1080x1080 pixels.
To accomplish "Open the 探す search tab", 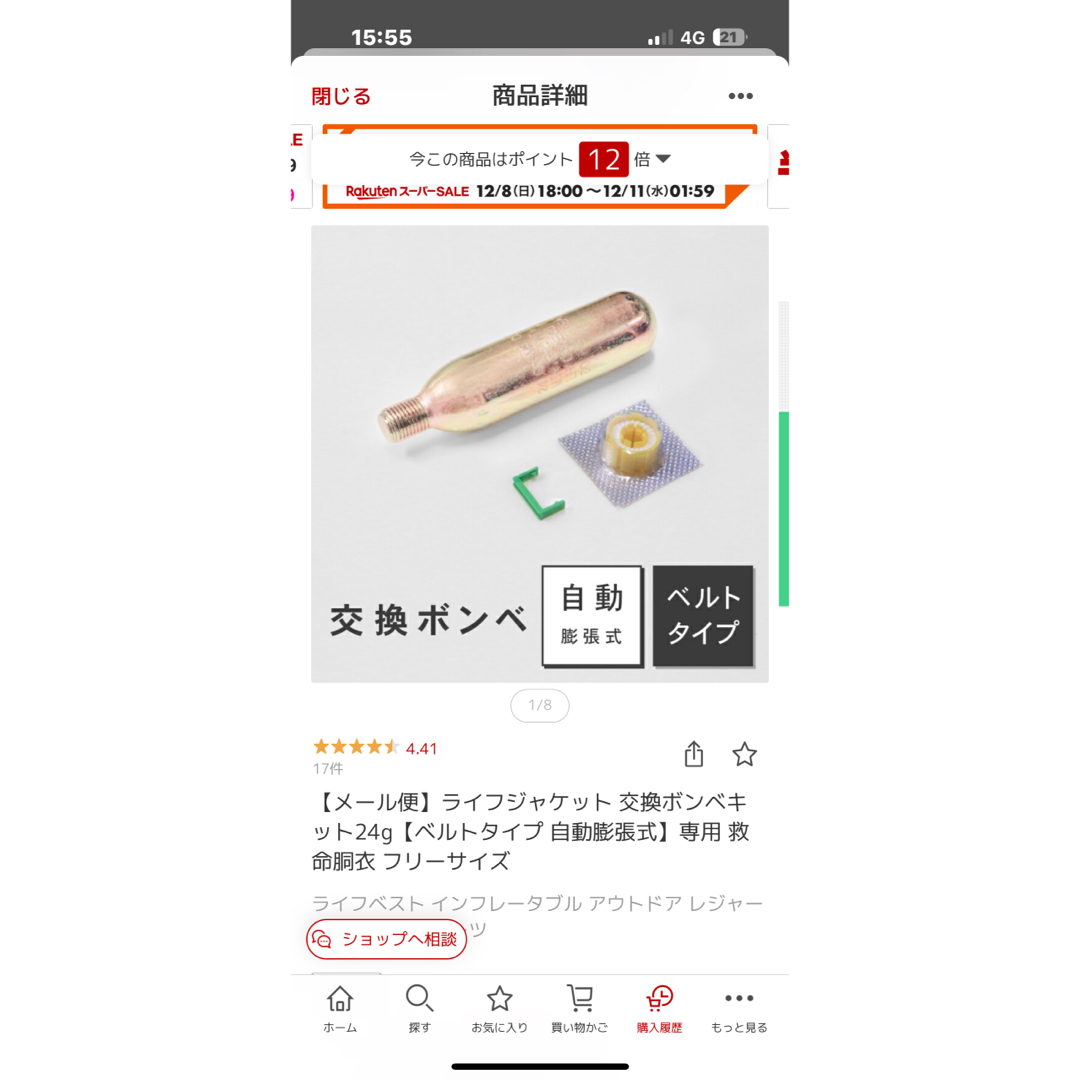I will 419,1009.
